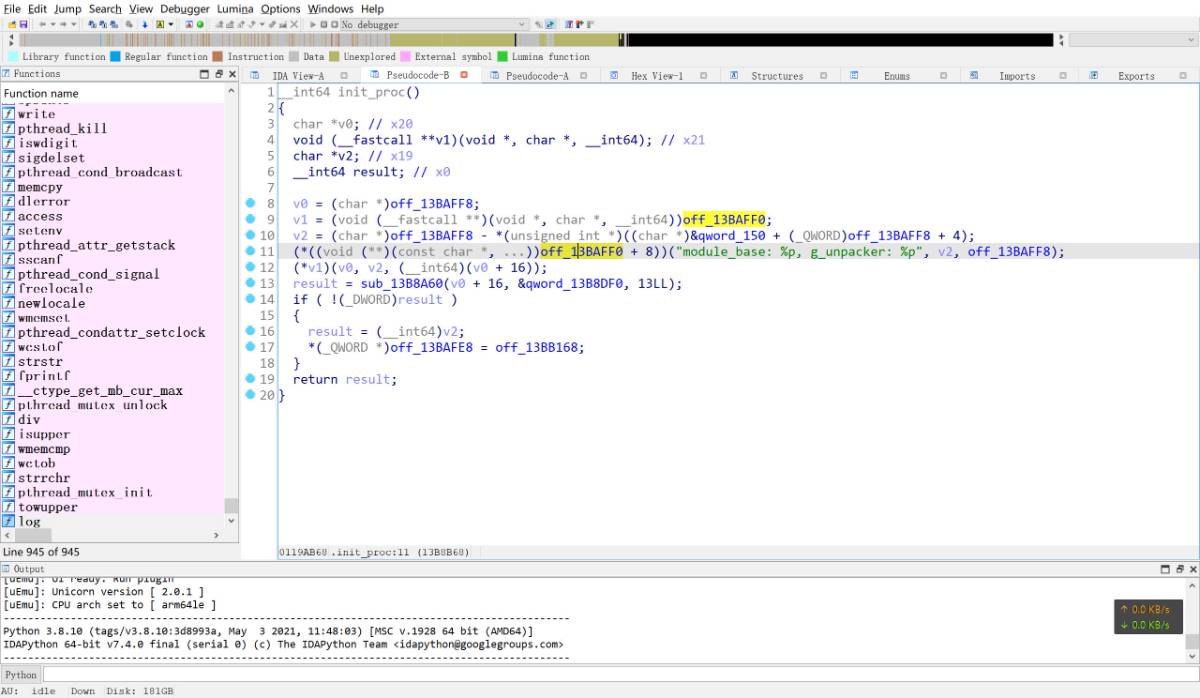Click the function icon beside towupper
Image resolution: width=1200 pixels, height=698 pixels.
point(9,507)
